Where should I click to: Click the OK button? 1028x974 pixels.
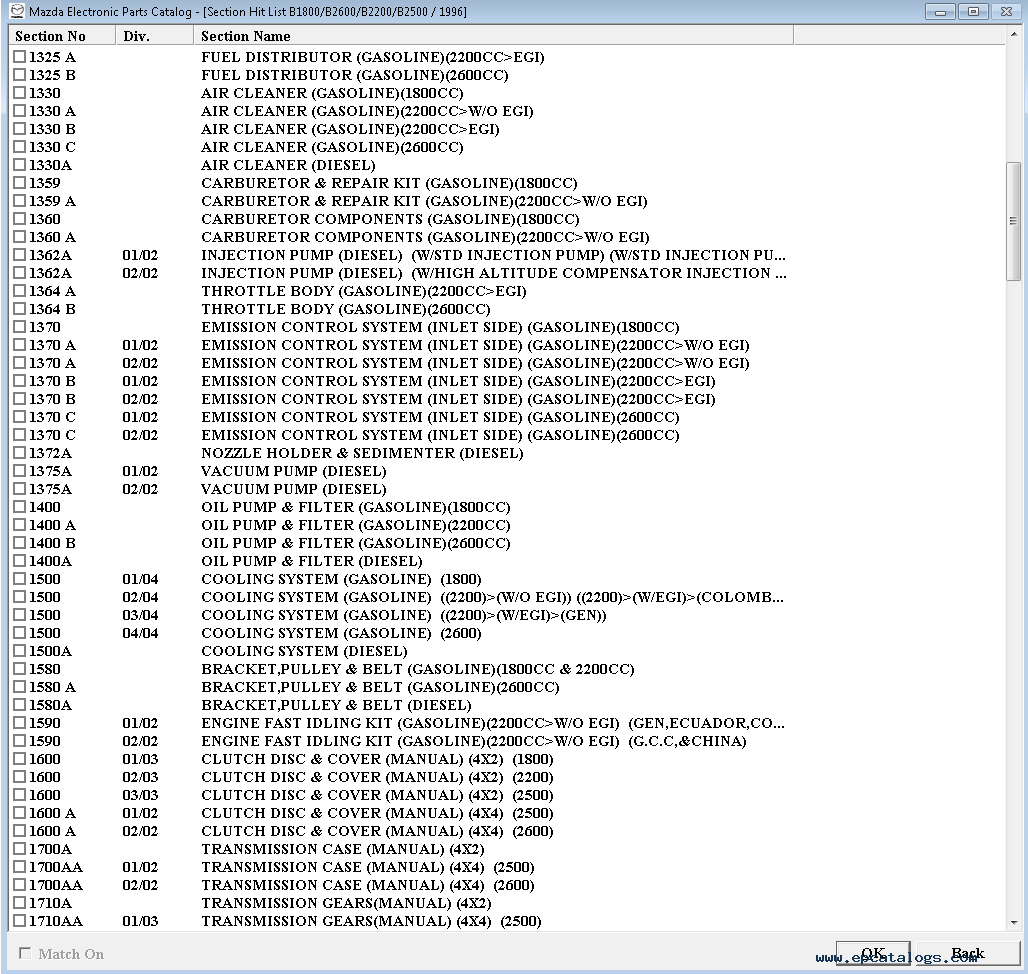coord(873,952)
